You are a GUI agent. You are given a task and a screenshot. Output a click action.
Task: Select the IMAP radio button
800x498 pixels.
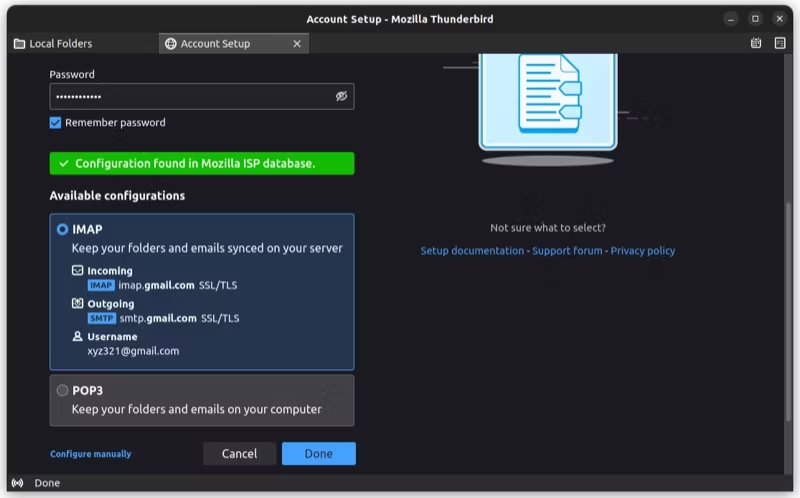tap(62, 230)
